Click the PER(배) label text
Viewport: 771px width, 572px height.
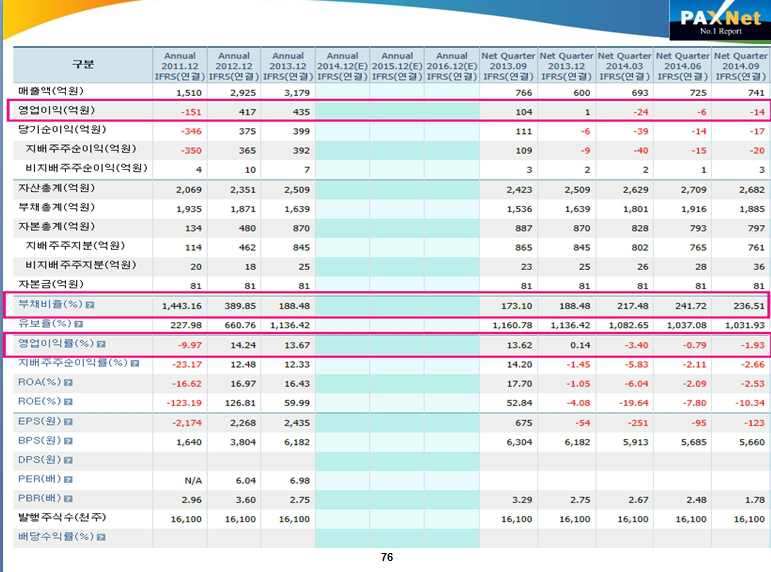pyautogui.click(x=39, y=479)
